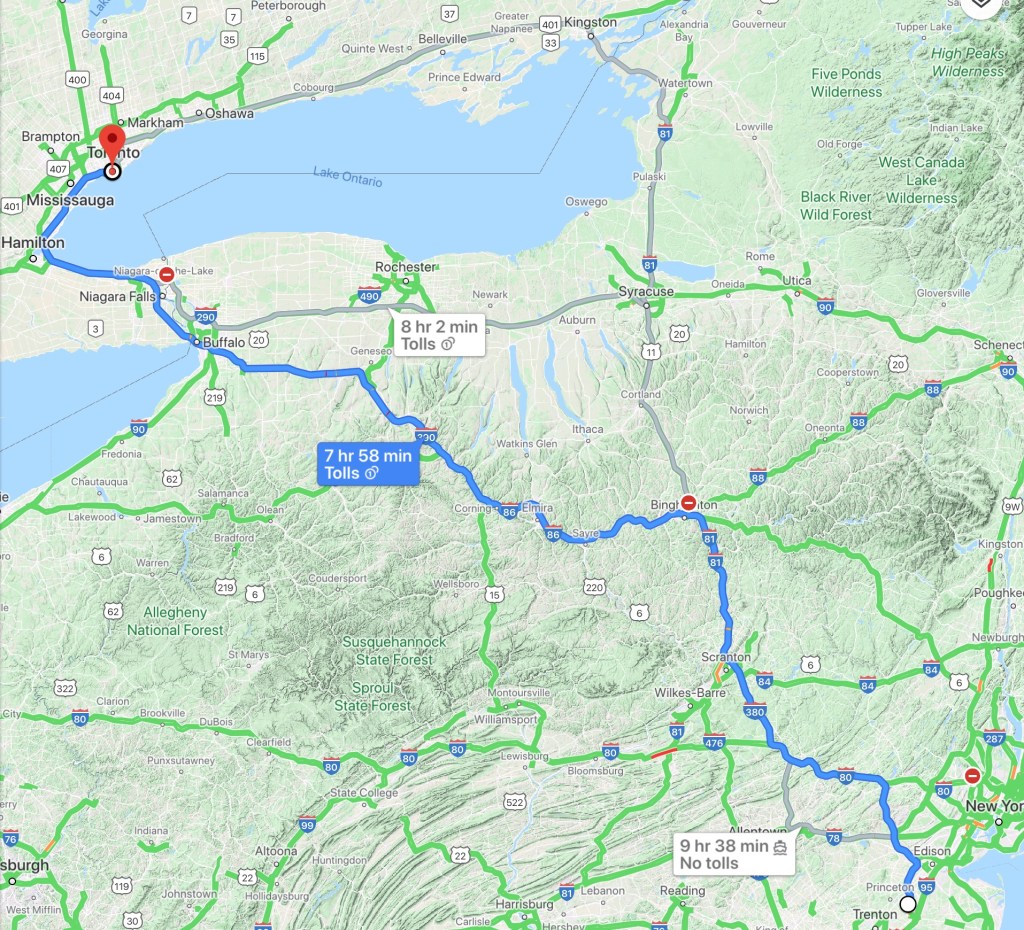Viewport: 1024px width, 930px height.
Task: Click the Buffalo city label
Action: tap(223, 342)
